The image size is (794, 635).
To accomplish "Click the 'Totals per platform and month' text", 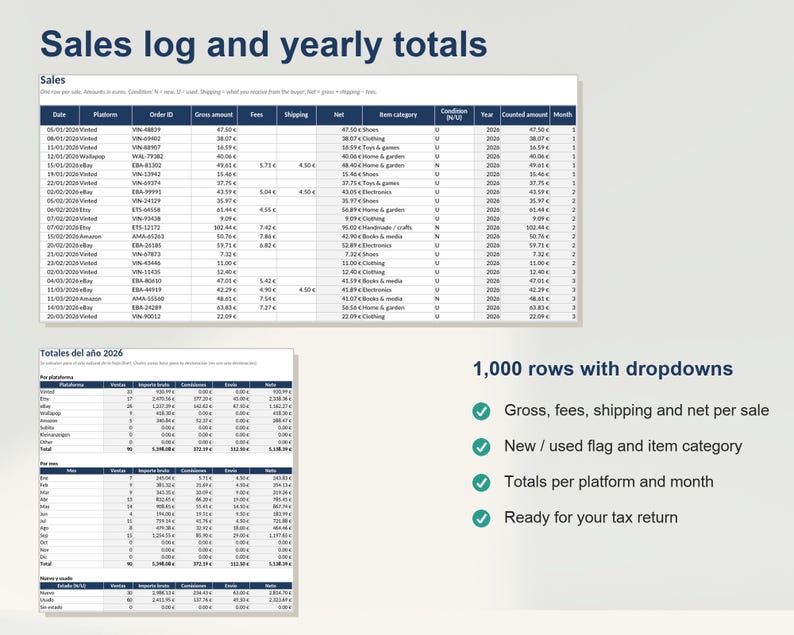I will (x=609, y=482).
